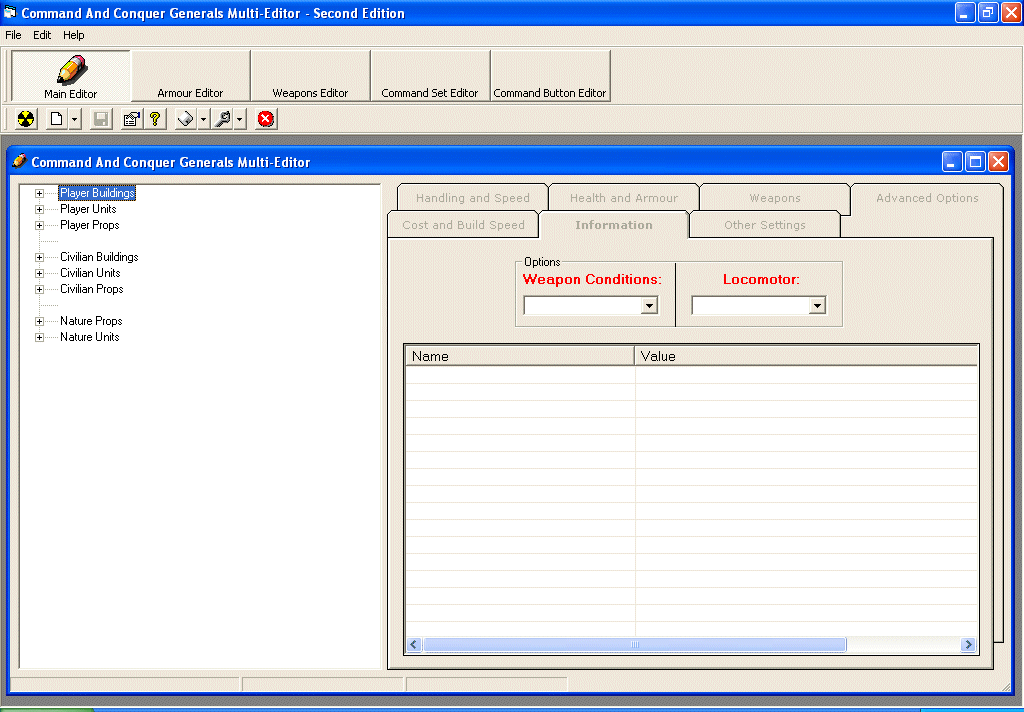The height and width of the screenshot is (712, 1024).
Task: Click the new blank document icon
Action: point(57,119)
